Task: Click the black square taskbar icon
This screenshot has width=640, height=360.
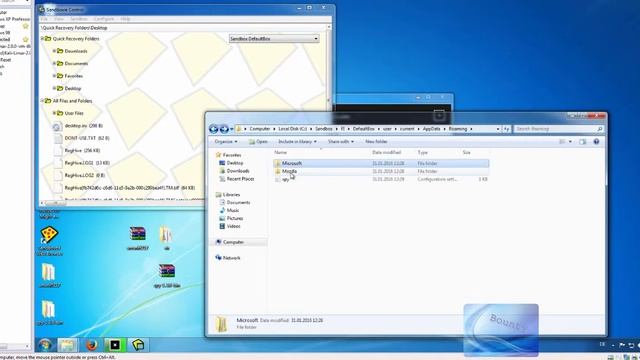Action: [115, 345]
